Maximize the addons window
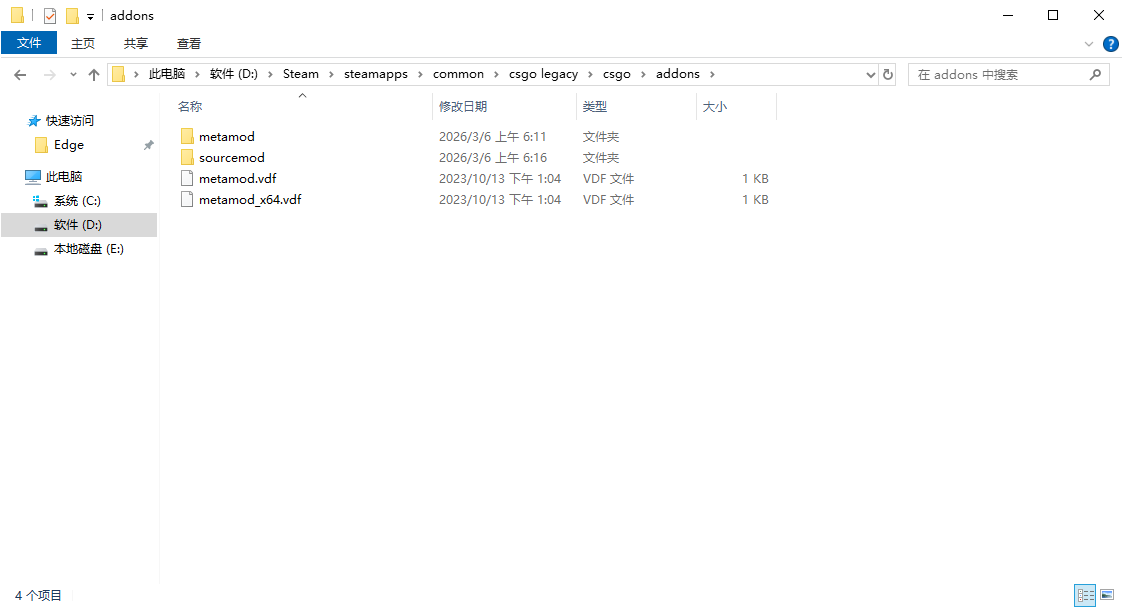The image size is (1123, 608). [x=1053, y=15]
